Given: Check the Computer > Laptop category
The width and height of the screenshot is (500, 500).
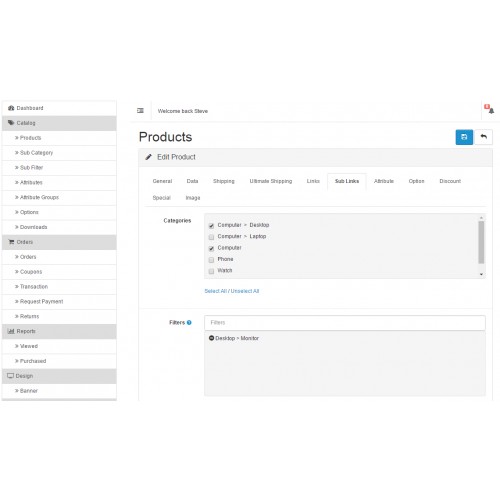Looking at the screenshot, I should [211, 237].
